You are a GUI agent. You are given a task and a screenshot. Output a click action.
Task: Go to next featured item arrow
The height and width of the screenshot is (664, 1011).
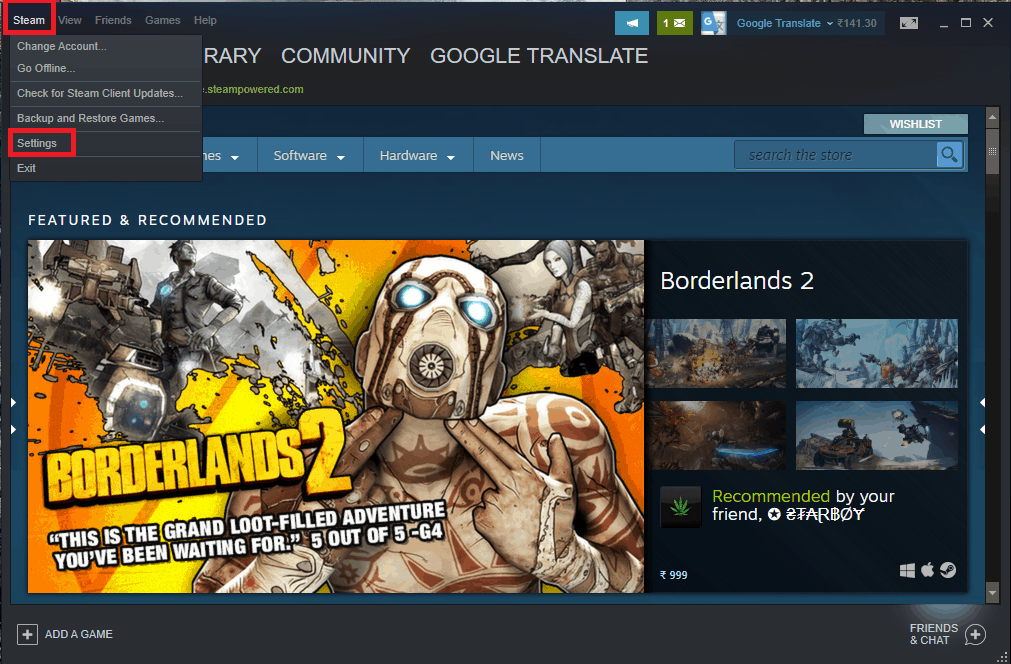click(x=983, y=416)
